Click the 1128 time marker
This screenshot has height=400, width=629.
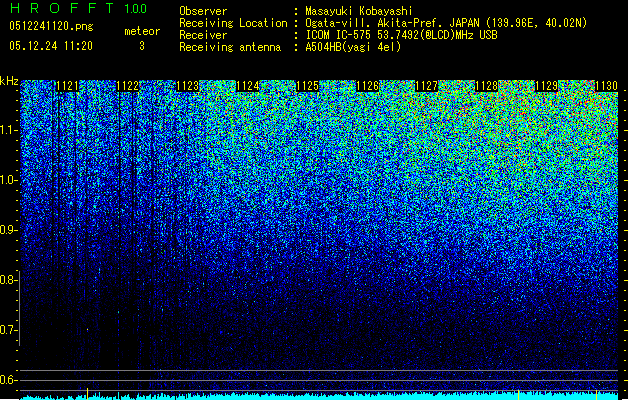487,86
